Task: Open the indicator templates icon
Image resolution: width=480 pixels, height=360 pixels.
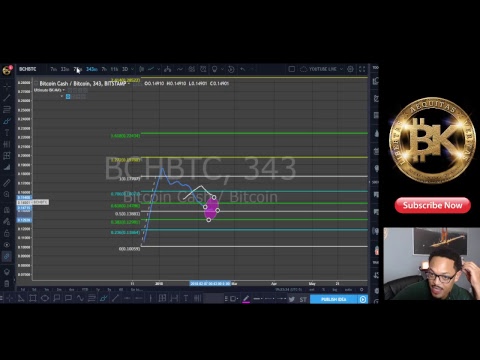Action: tap(192, 69)
